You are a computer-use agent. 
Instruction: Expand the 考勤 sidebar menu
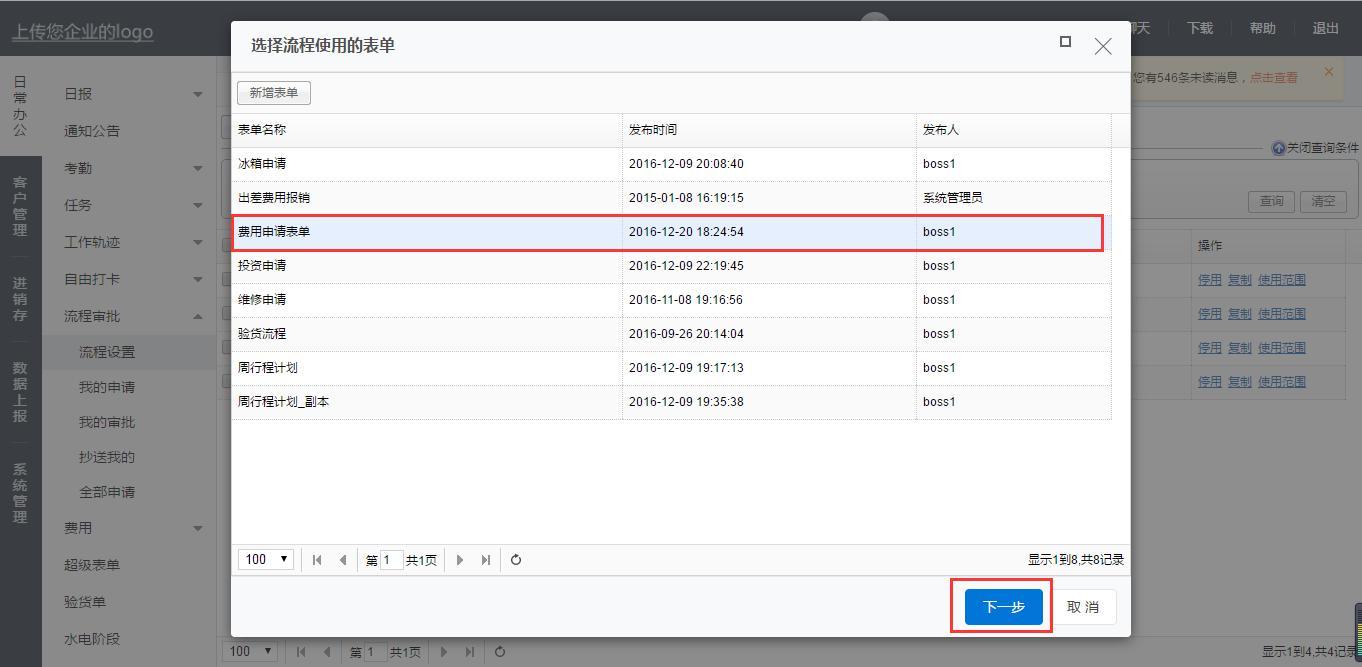197,169
